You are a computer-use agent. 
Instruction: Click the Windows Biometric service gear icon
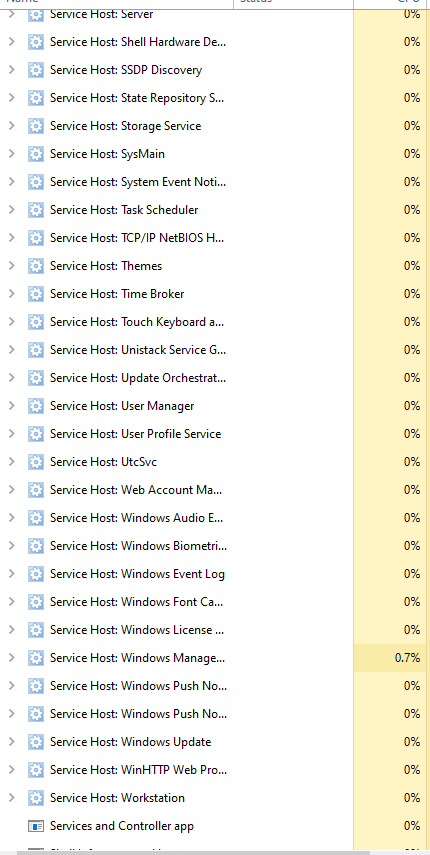tap(35, 546)
